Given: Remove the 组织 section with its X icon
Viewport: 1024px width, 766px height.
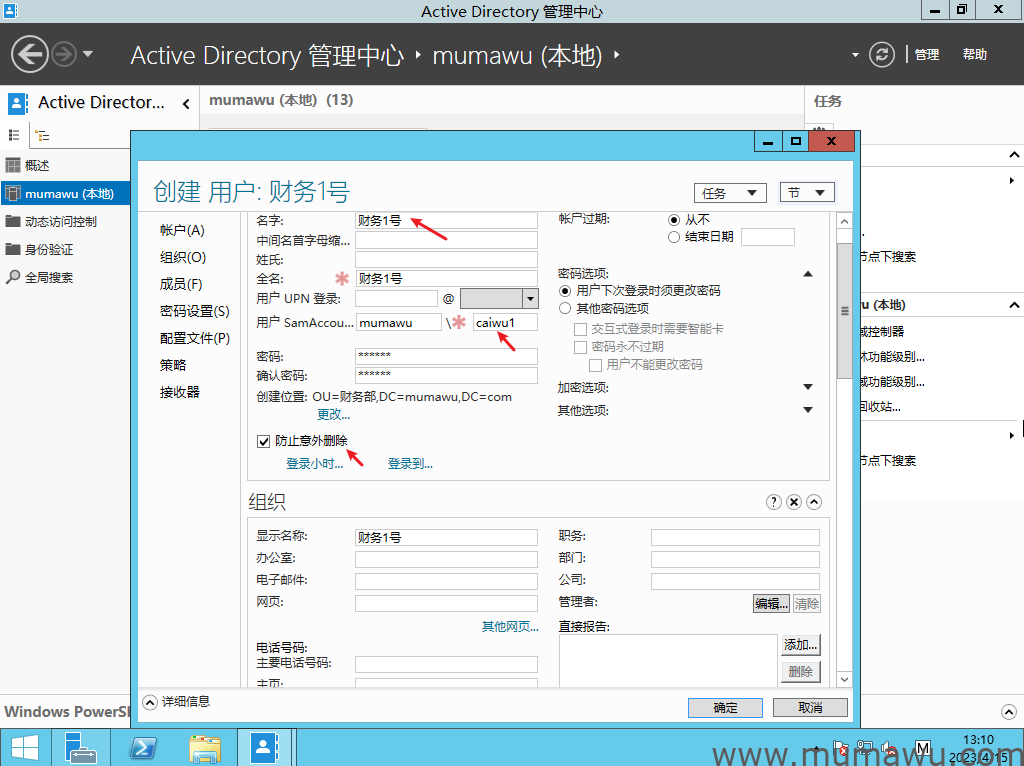Looking at the screenshot, I should (x=793, y=502).
